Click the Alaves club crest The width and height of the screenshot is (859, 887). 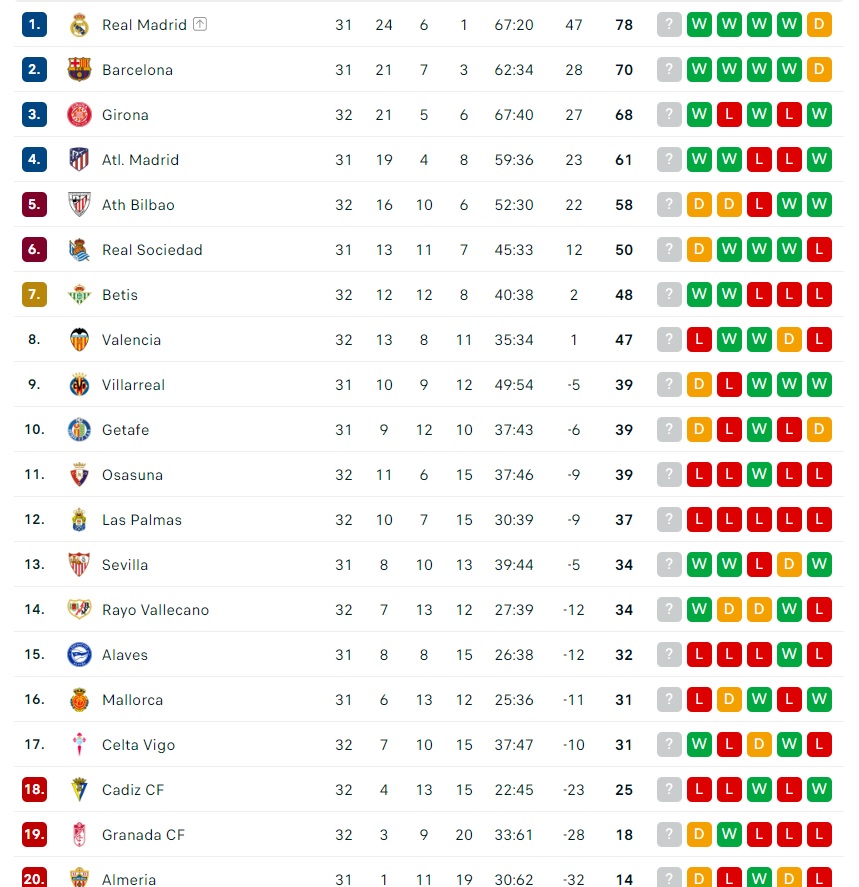(x=79, y=655)
